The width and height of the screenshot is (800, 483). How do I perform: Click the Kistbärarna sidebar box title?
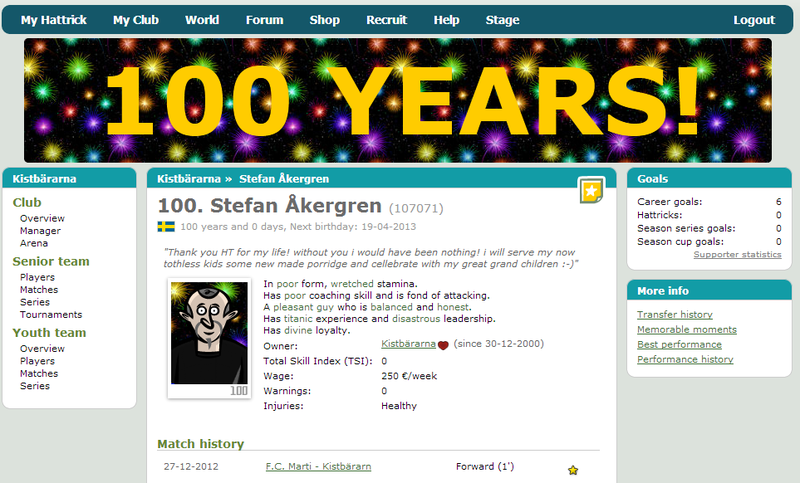coord(44,179)
